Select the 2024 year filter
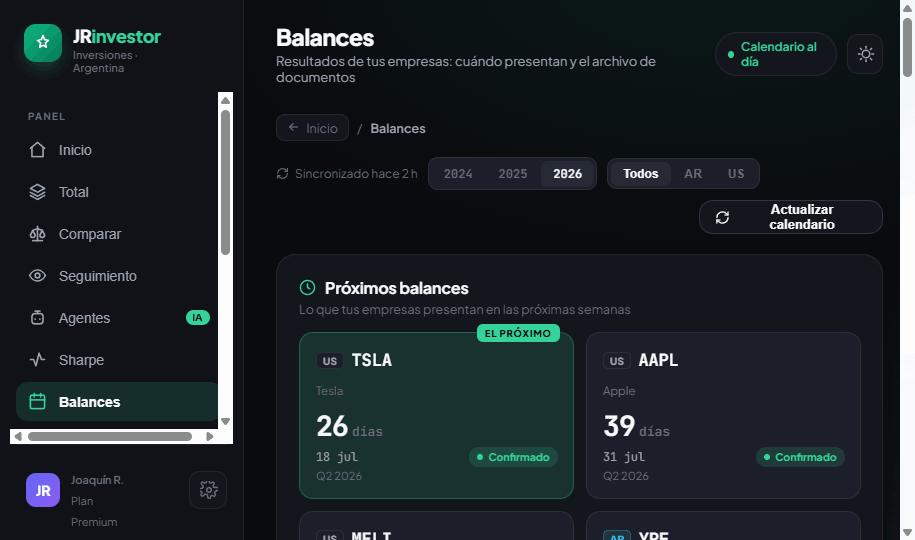 coord(458,174)
